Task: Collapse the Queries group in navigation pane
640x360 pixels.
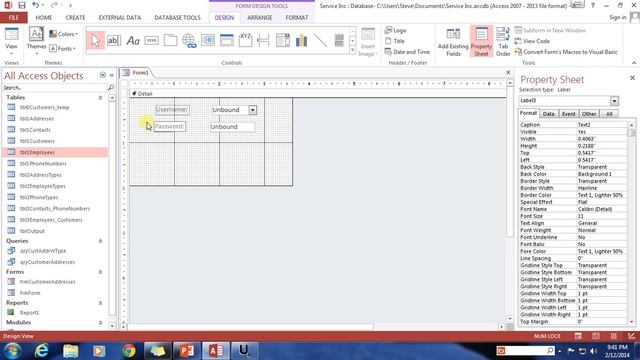Action: (100, 241)
